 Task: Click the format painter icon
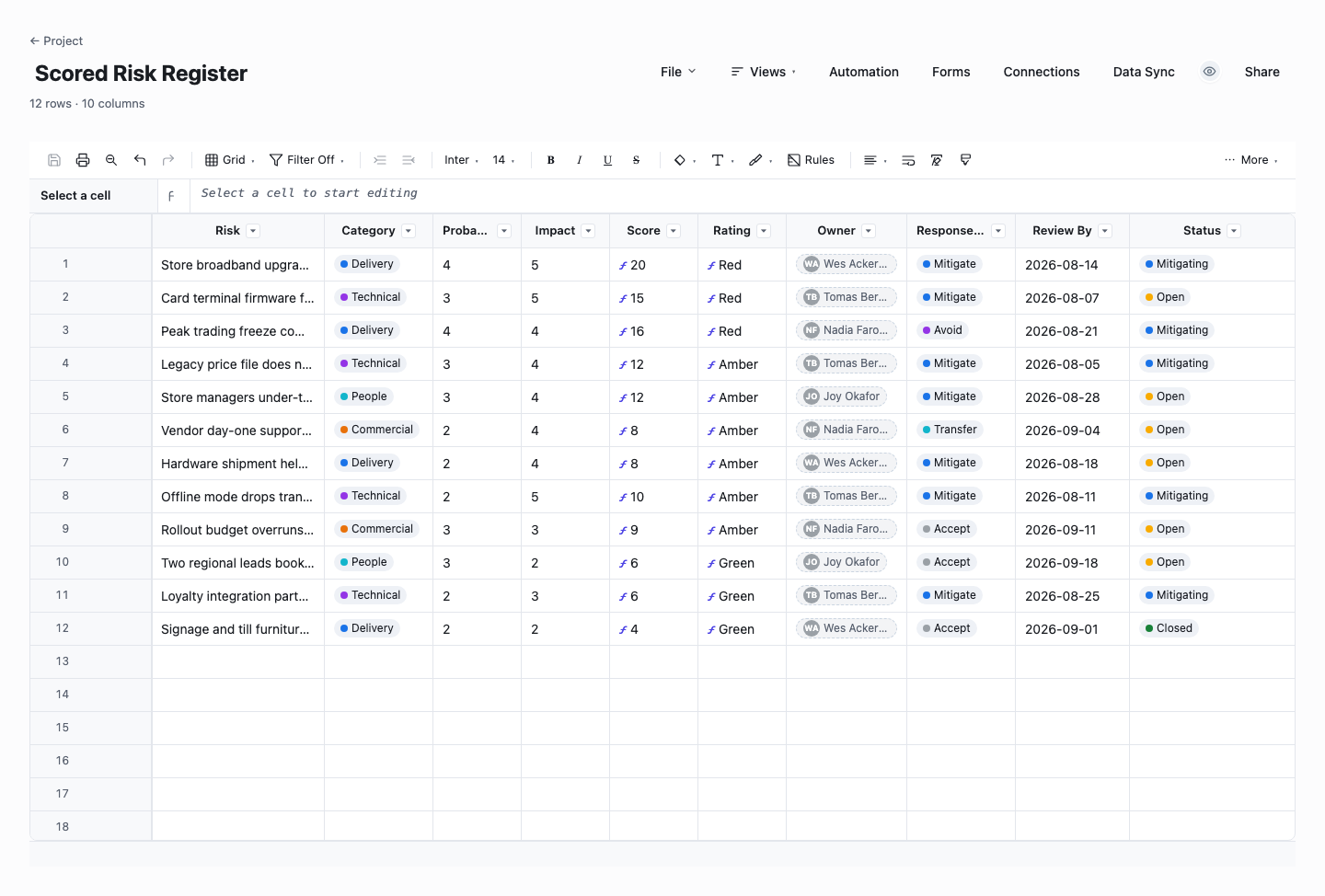pos(965,160)
